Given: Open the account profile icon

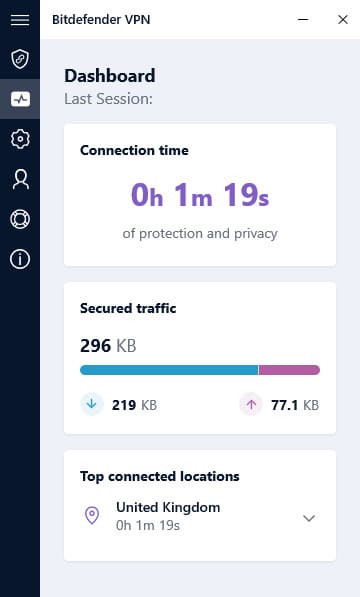Looking at the screenshot, I should tap(20, 179).
